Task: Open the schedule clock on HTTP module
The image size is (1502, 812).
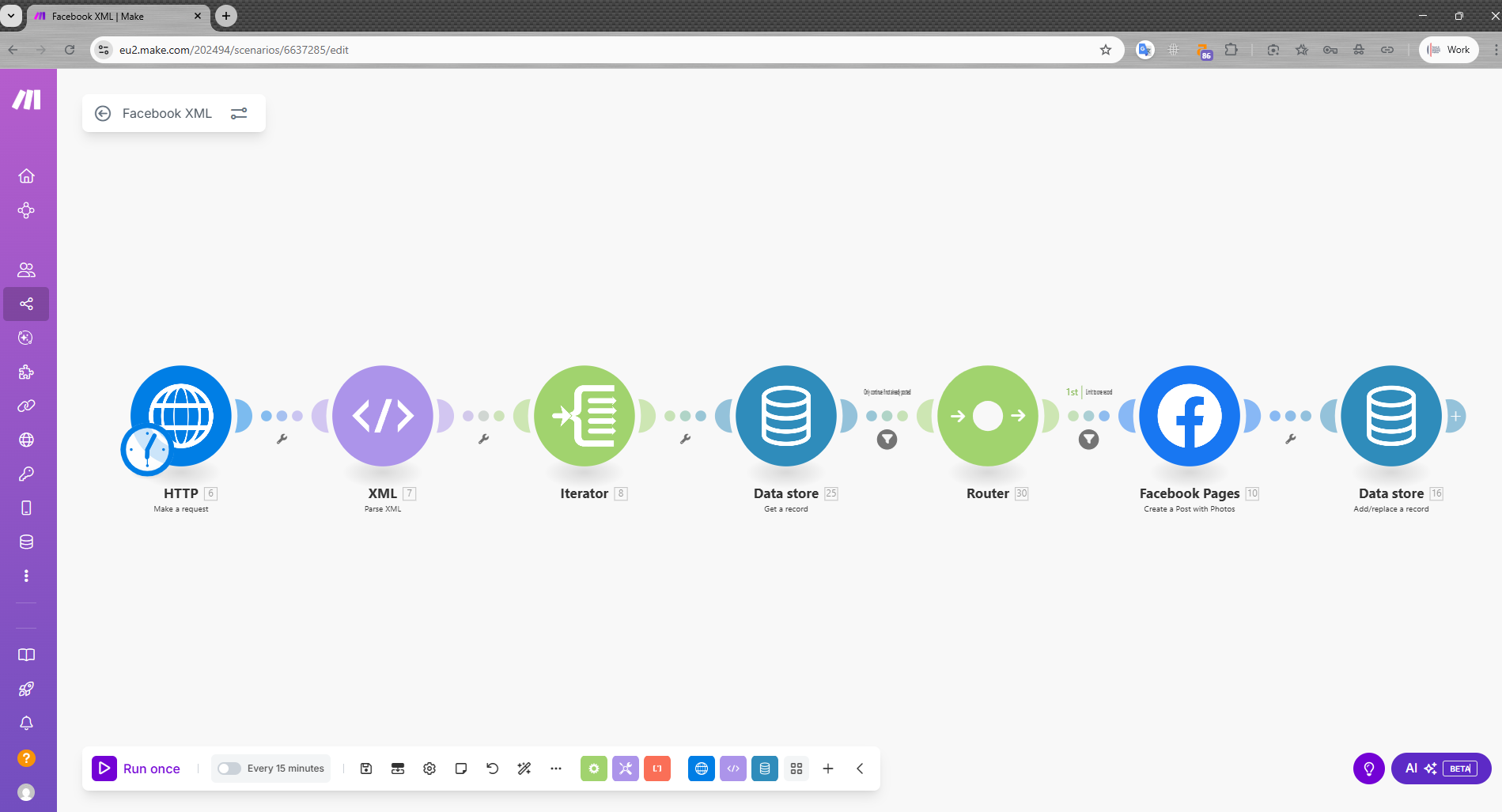Action: pos(146,450)
